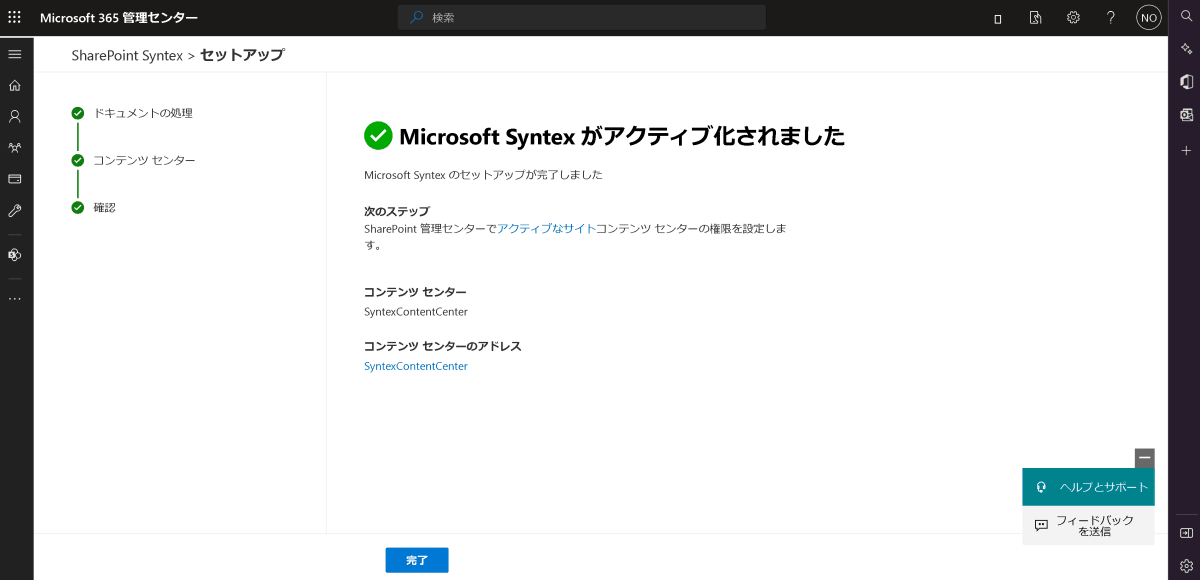Screen dimensions: 1200x580
Task: Minimize the help widget panel
Action: pos(1145,458)
